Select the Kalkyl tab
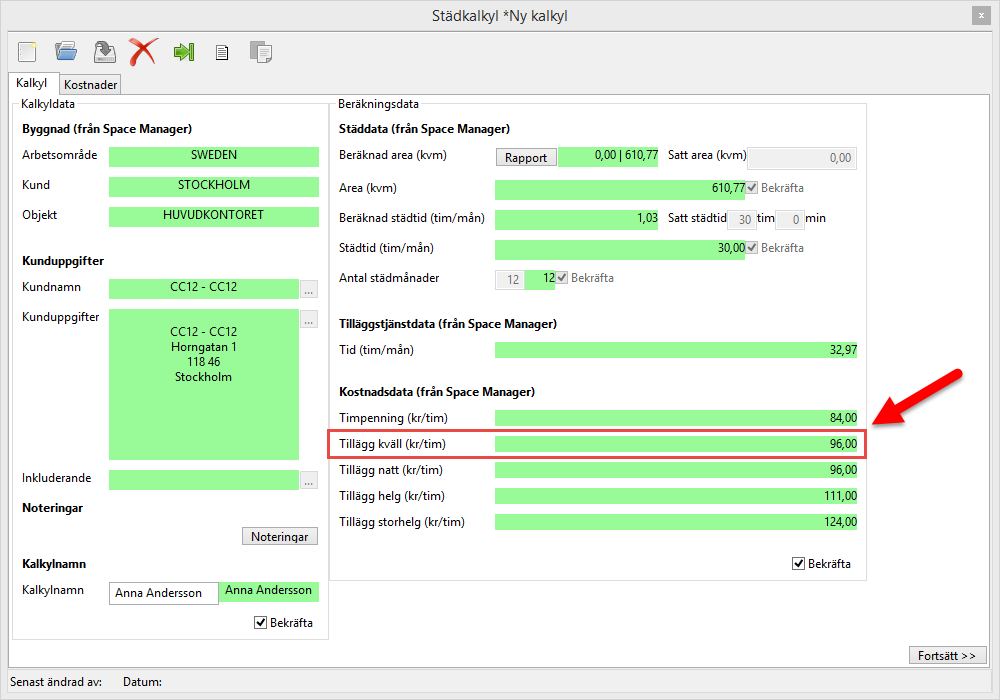 [32, 84]
